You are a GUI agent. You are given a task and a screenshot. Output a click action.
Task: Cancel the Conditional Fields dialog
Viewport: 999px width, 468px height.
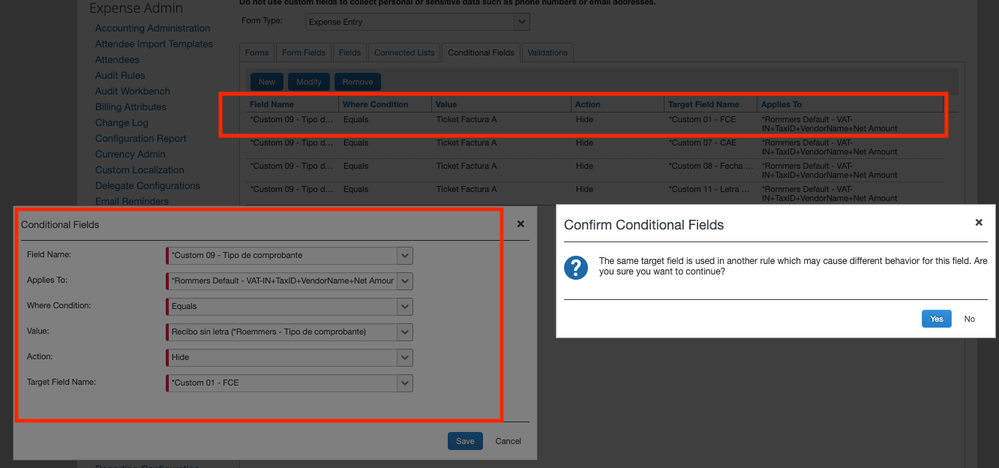click(508, 441)
